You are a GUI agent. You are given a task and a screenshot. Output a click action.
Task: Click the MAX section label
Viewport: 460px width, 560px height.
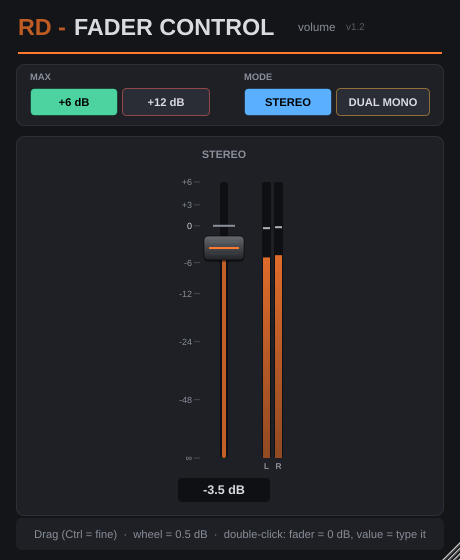[40, 77]
